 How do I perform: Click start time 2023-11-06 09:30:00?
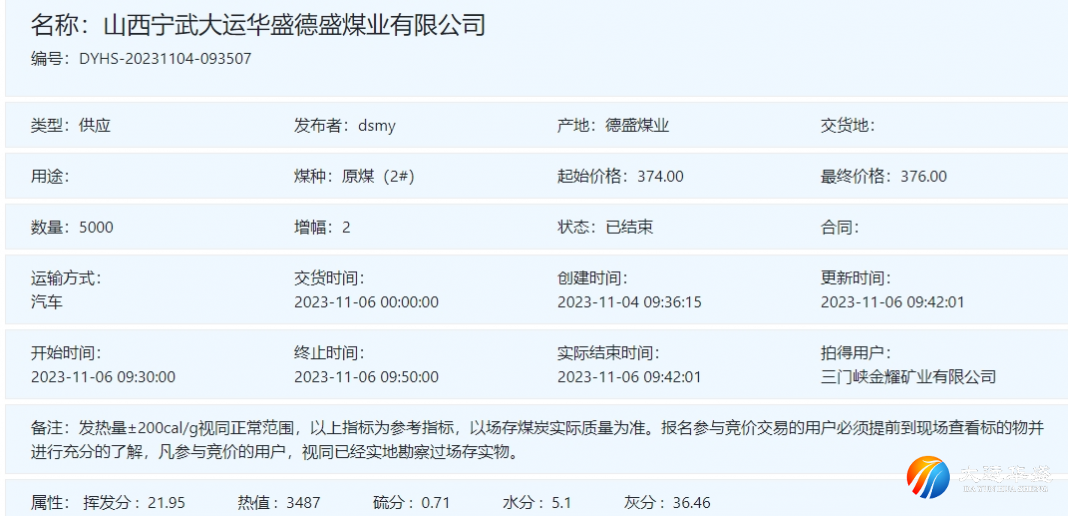coord(103,377)
